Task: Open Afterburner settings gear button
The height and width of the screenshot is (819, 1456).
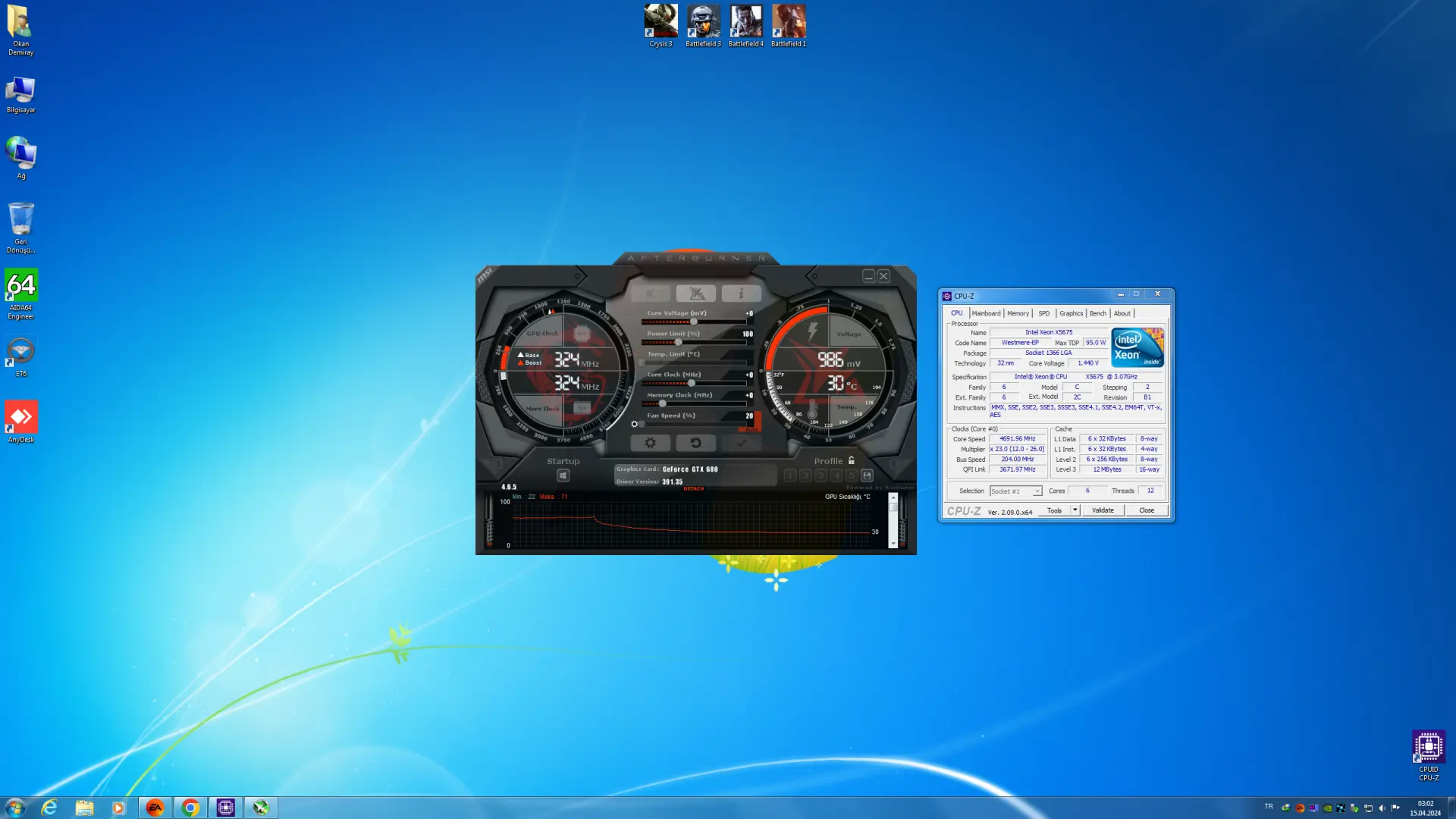Action: click(x=650, y=443)
